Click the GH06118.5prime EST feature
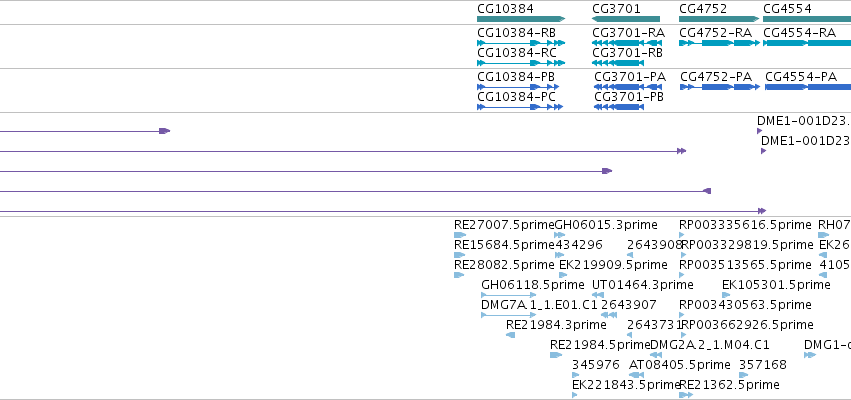This screenshot has width=851, height=400. tap(509, 295)
